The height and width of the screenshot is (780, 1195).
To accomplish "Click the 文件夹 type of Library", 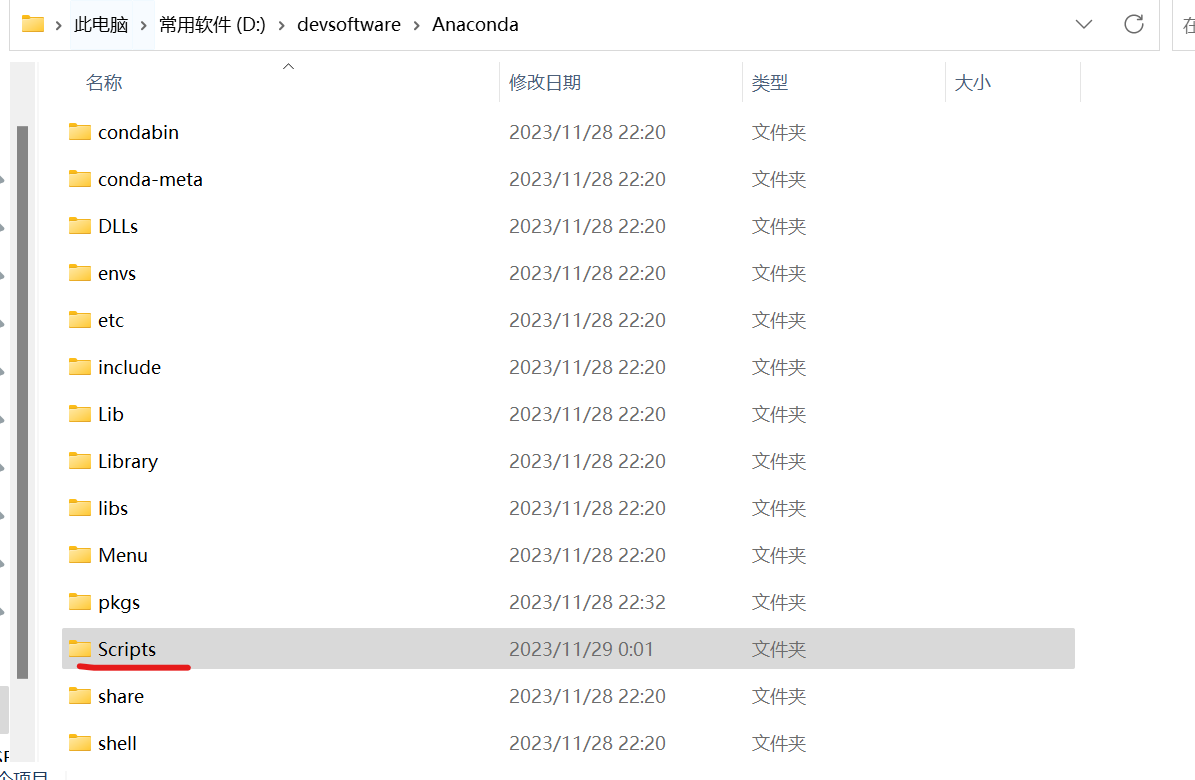I will pos(779,462).
